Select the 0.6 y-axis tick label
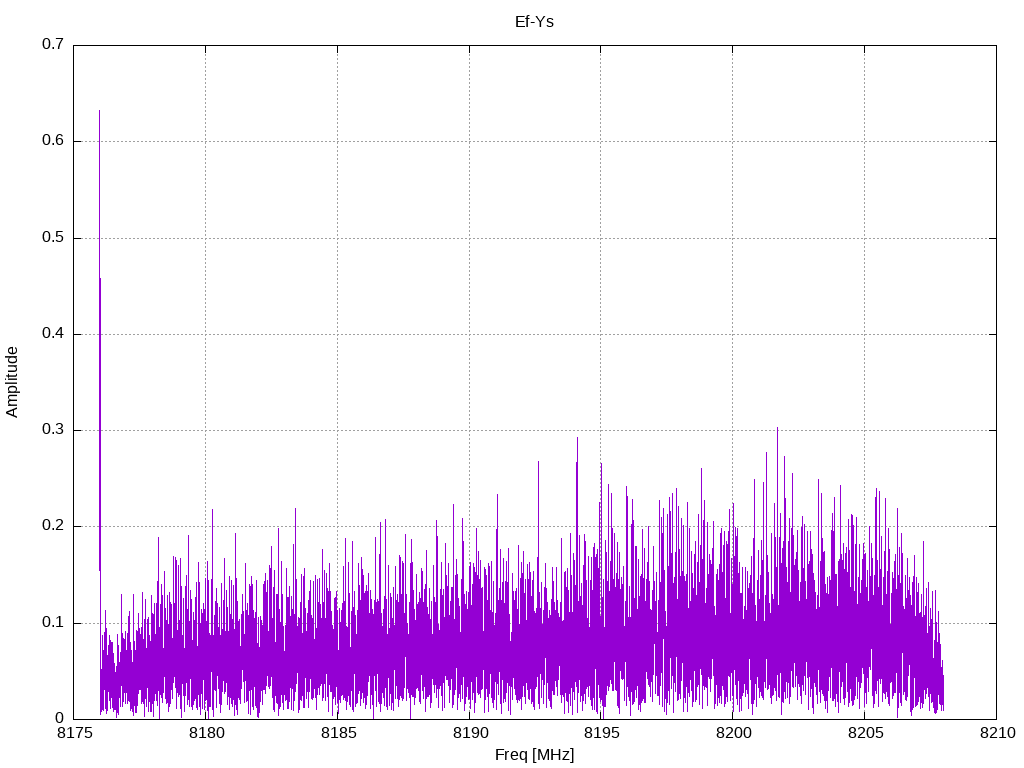The width and height of the screenshot is (1024, 768). pyautogui.click(x=53, y=141)
